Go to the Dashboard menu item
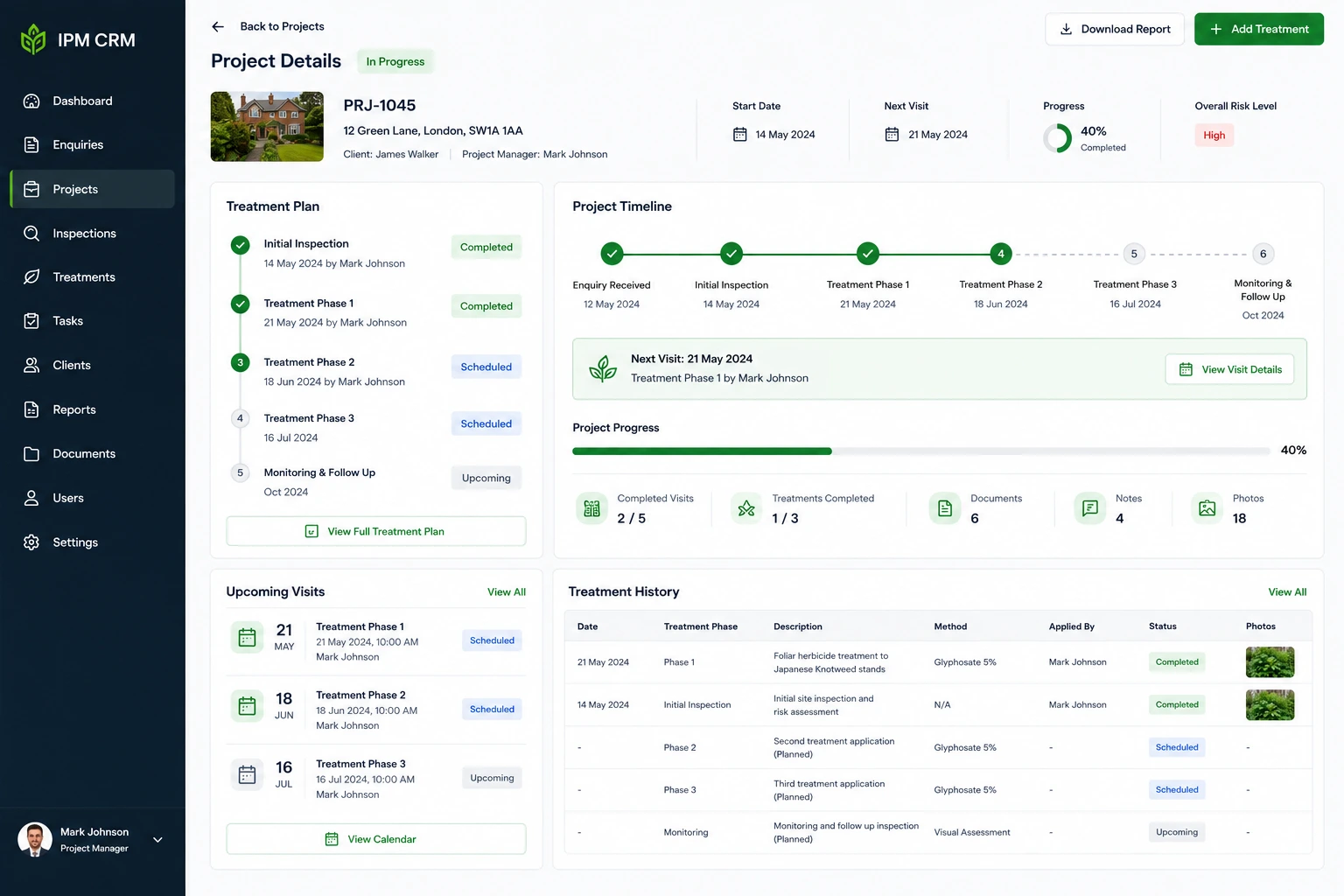 tap(92, 101)
